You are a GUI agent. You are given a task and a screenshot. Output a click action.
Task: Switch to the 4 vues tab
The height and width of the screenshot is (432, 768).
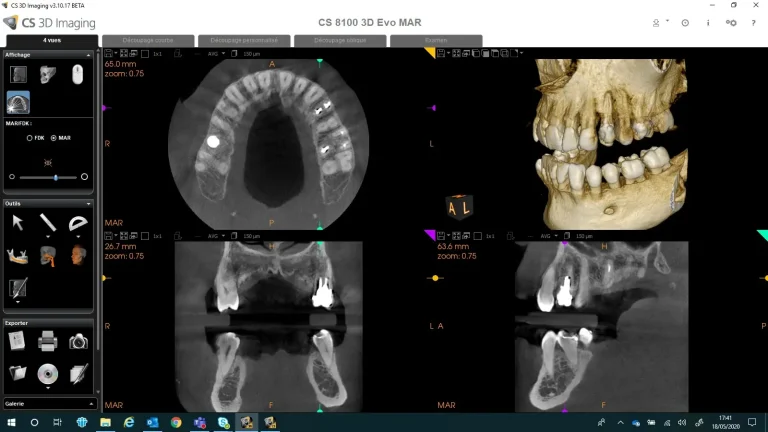click(x=52, y=40)
